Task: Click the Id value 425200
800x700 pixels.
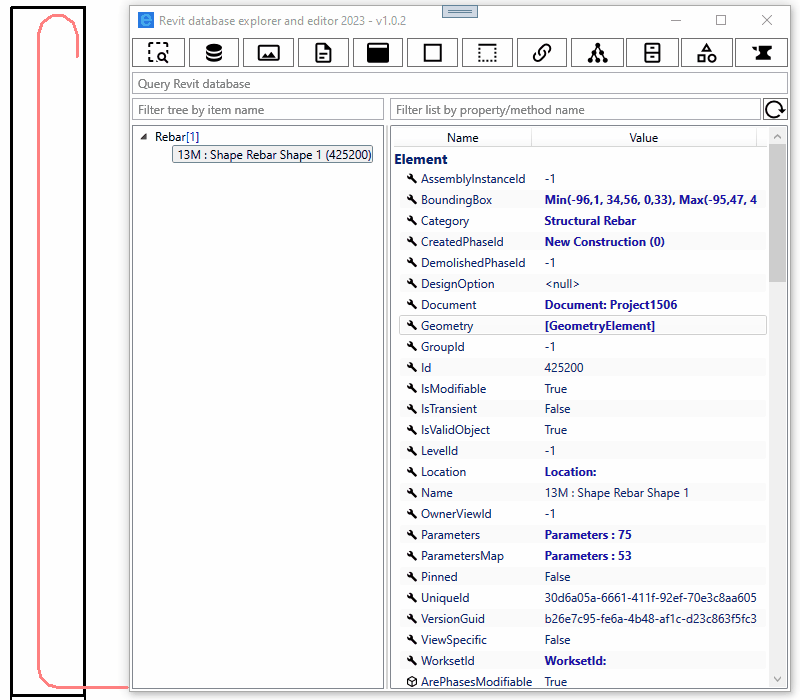Action: [x=564, y=368]
